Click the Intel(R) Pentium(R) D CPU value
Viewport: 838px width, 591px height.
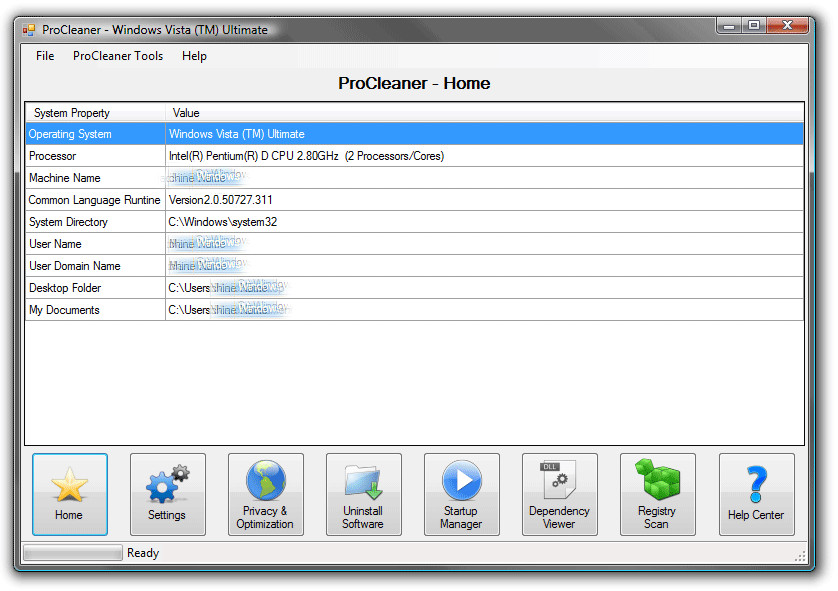484,156
